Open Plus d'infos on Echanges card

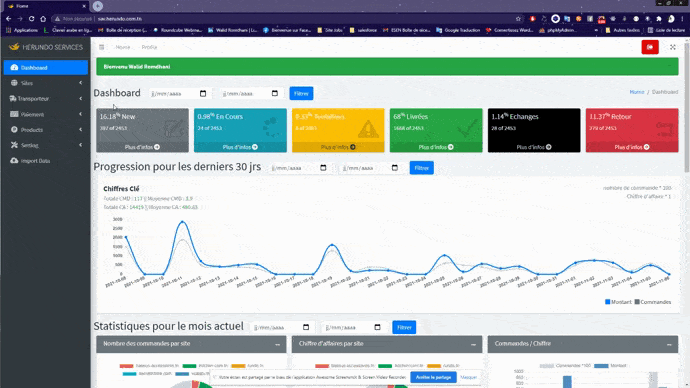pos(534,147)
